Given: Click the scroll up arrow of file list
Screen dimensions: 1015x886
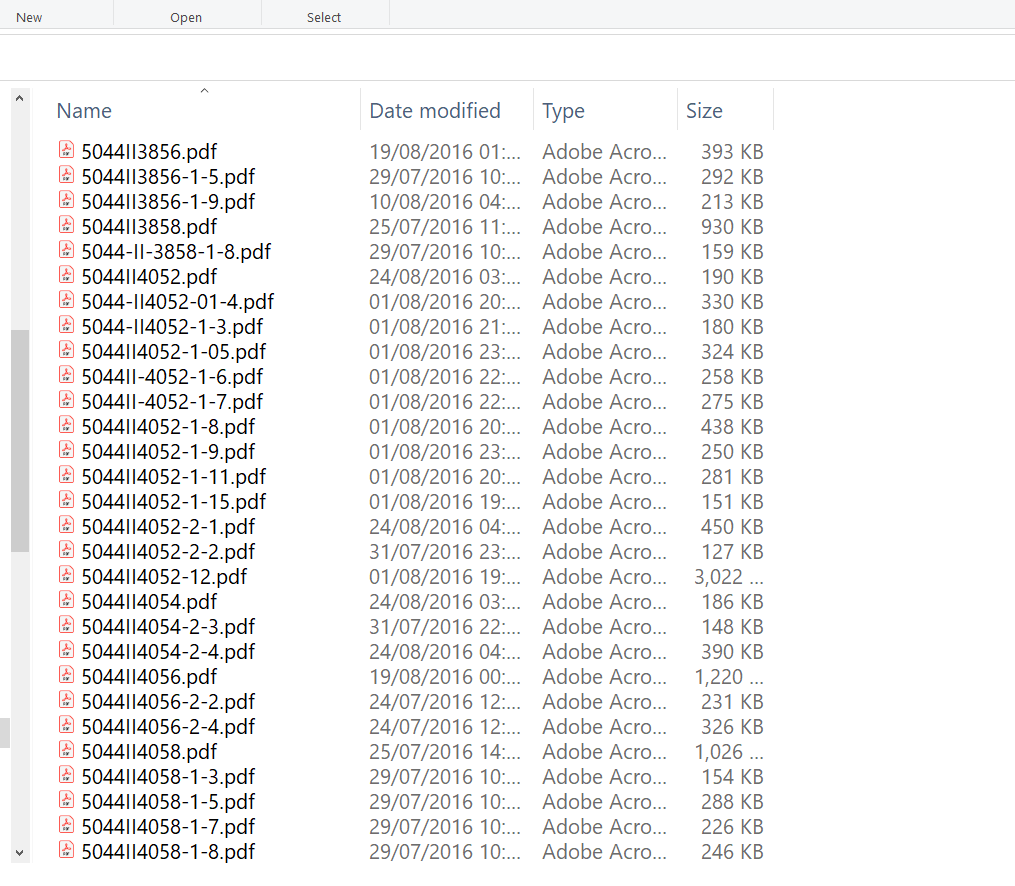Looking at the screenshot, I should point(20,99).
